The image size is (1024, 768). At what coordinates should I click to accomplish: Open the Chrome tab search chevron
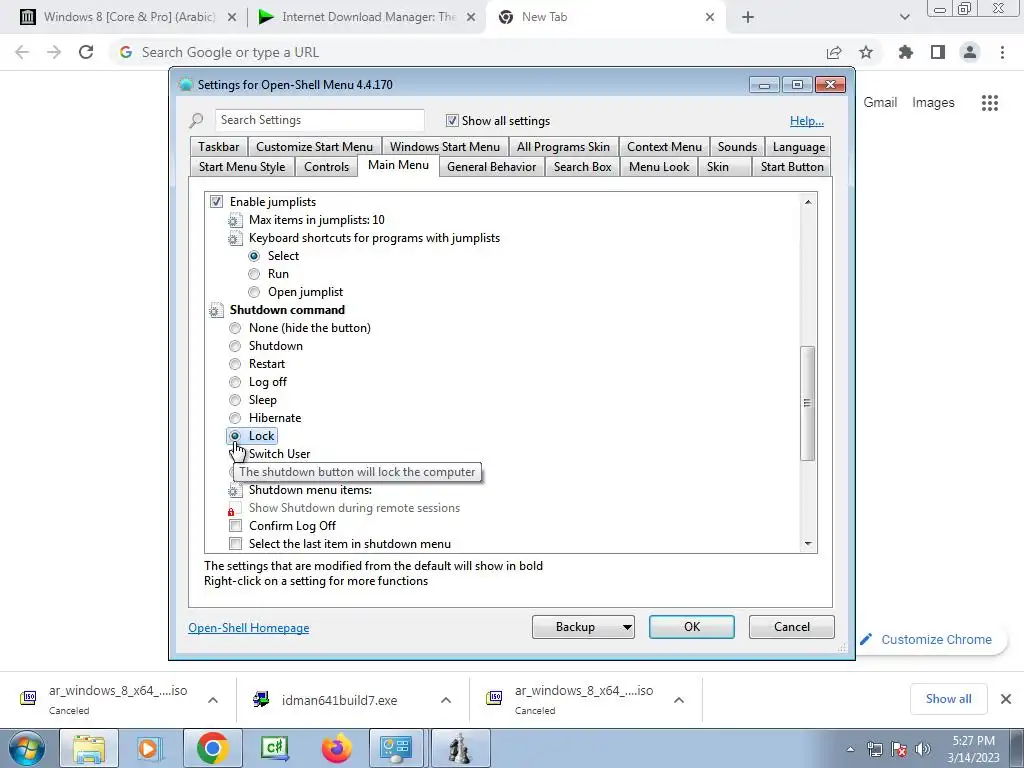pyautogui.click(x=904, y=17)
